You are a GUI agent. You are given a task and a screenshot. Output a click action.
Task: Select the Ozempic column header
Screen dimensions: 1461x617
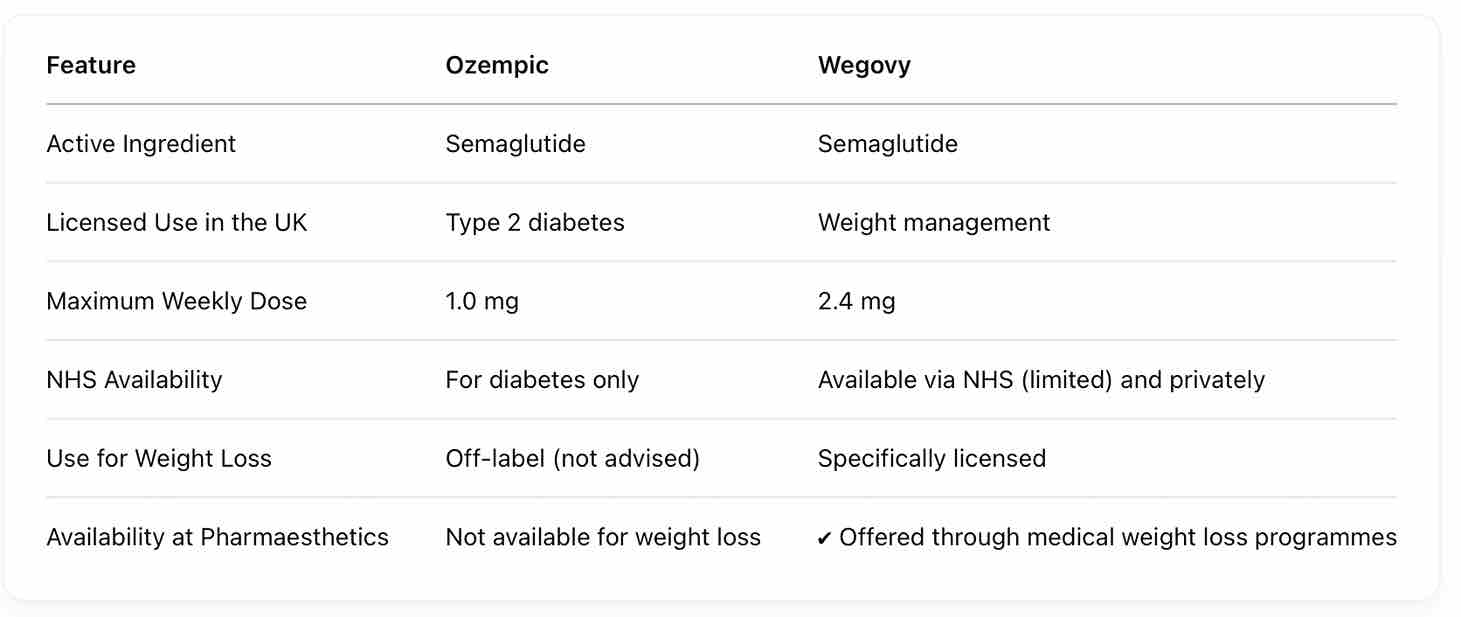497,66
